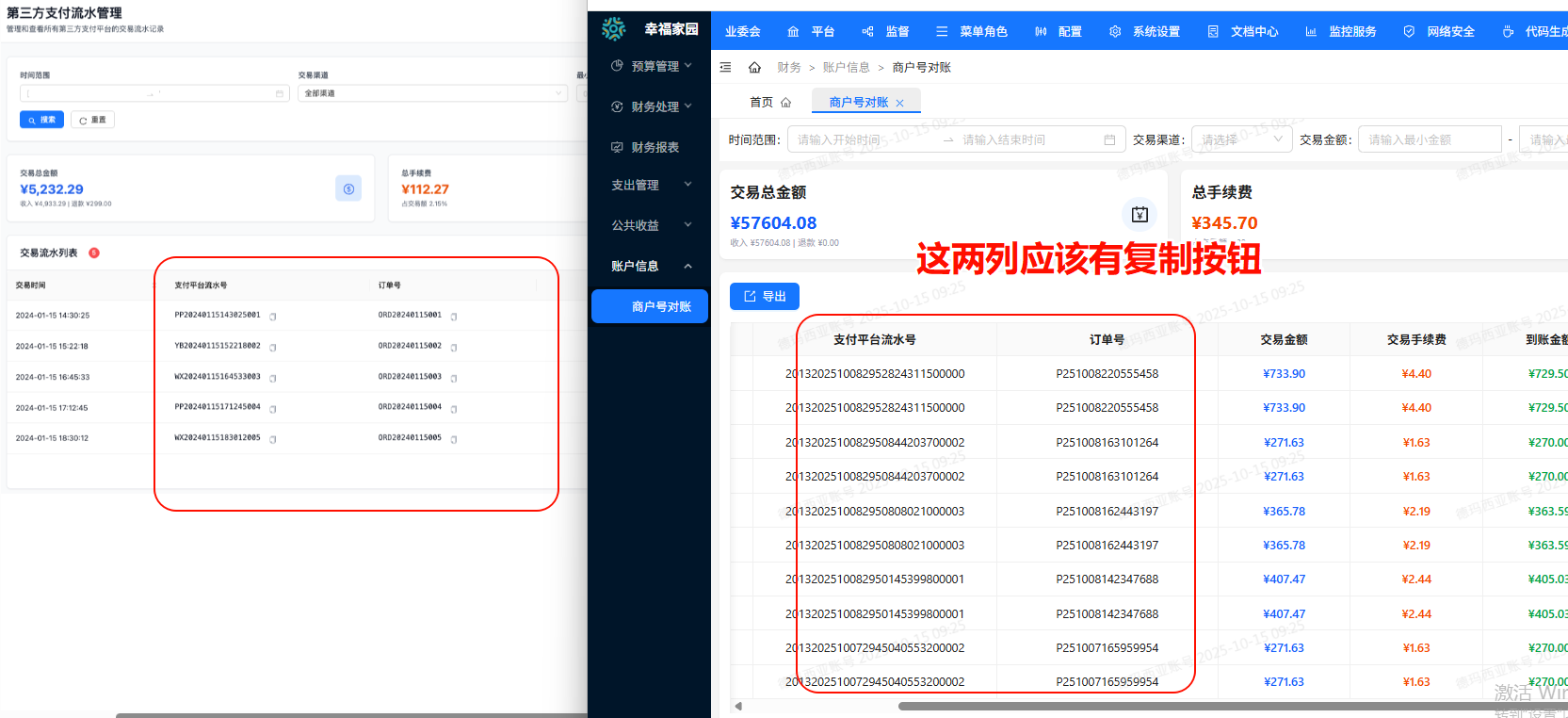Copy order number ORD20240115005 with its copy icon
Viewport: 1568px width, 718px height.
point(454,440)
